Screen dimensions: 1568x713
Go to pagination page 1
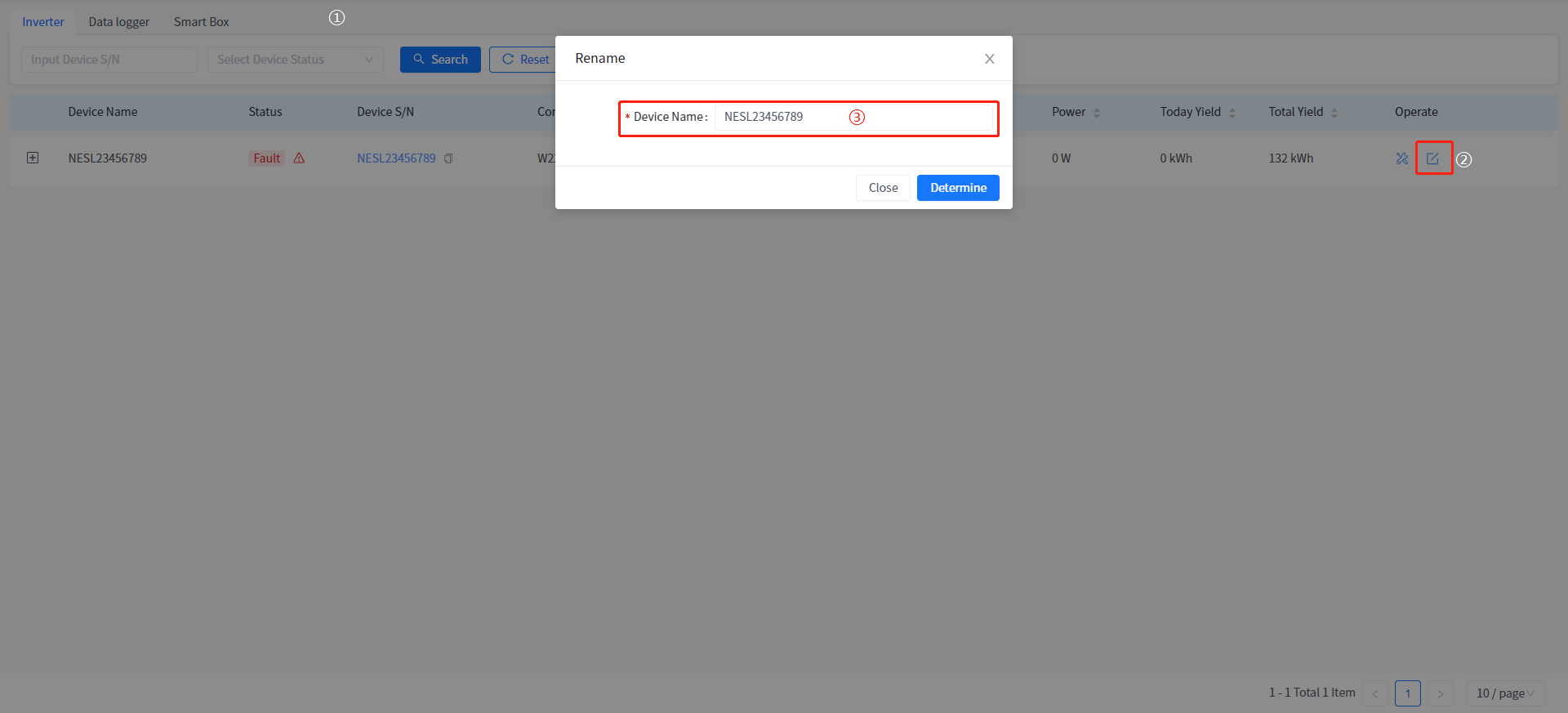click(1407, 693)
